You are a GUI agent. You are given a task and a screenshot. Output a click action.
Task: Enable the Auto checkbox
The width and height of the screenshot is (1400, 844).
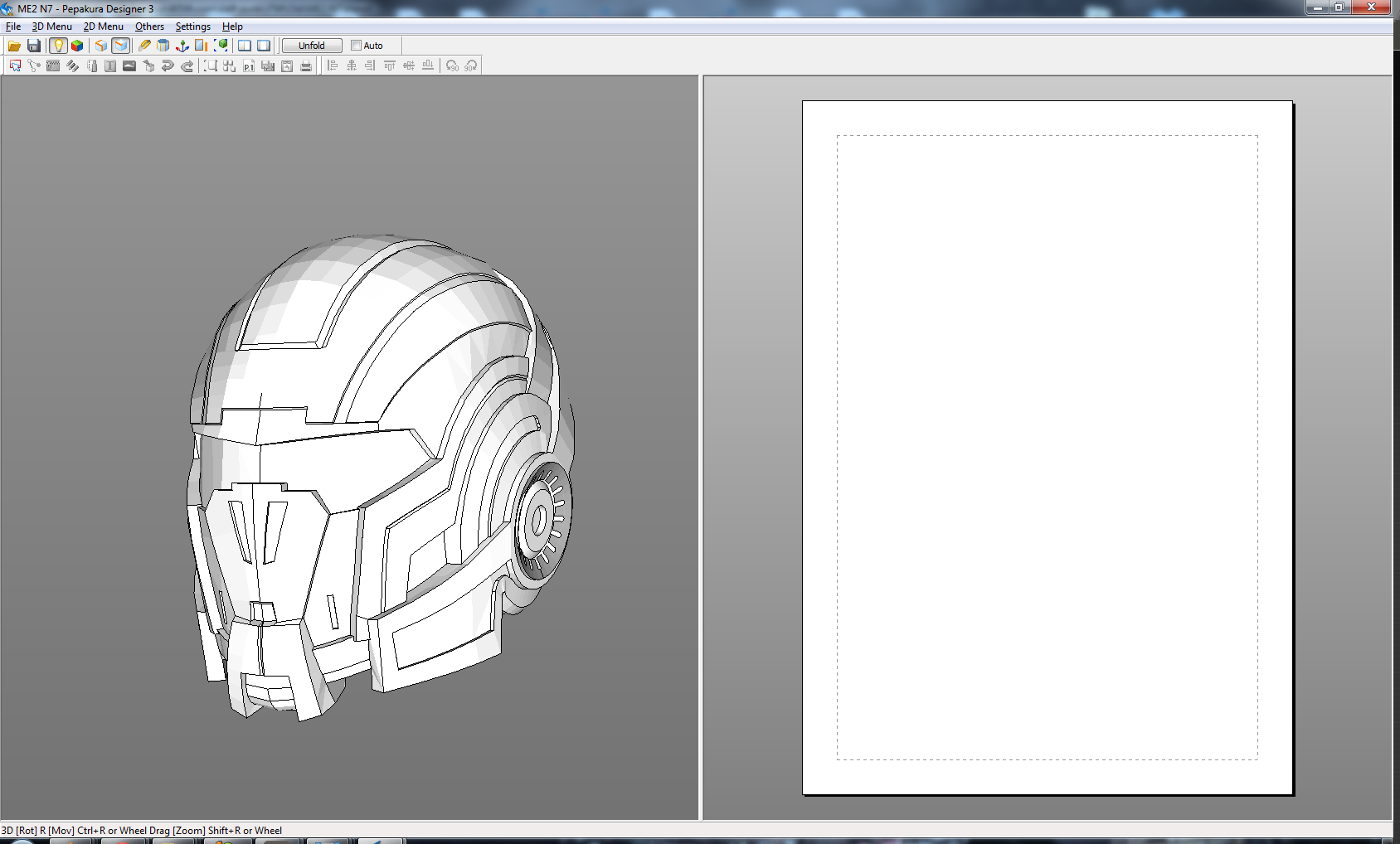point(356,46)
